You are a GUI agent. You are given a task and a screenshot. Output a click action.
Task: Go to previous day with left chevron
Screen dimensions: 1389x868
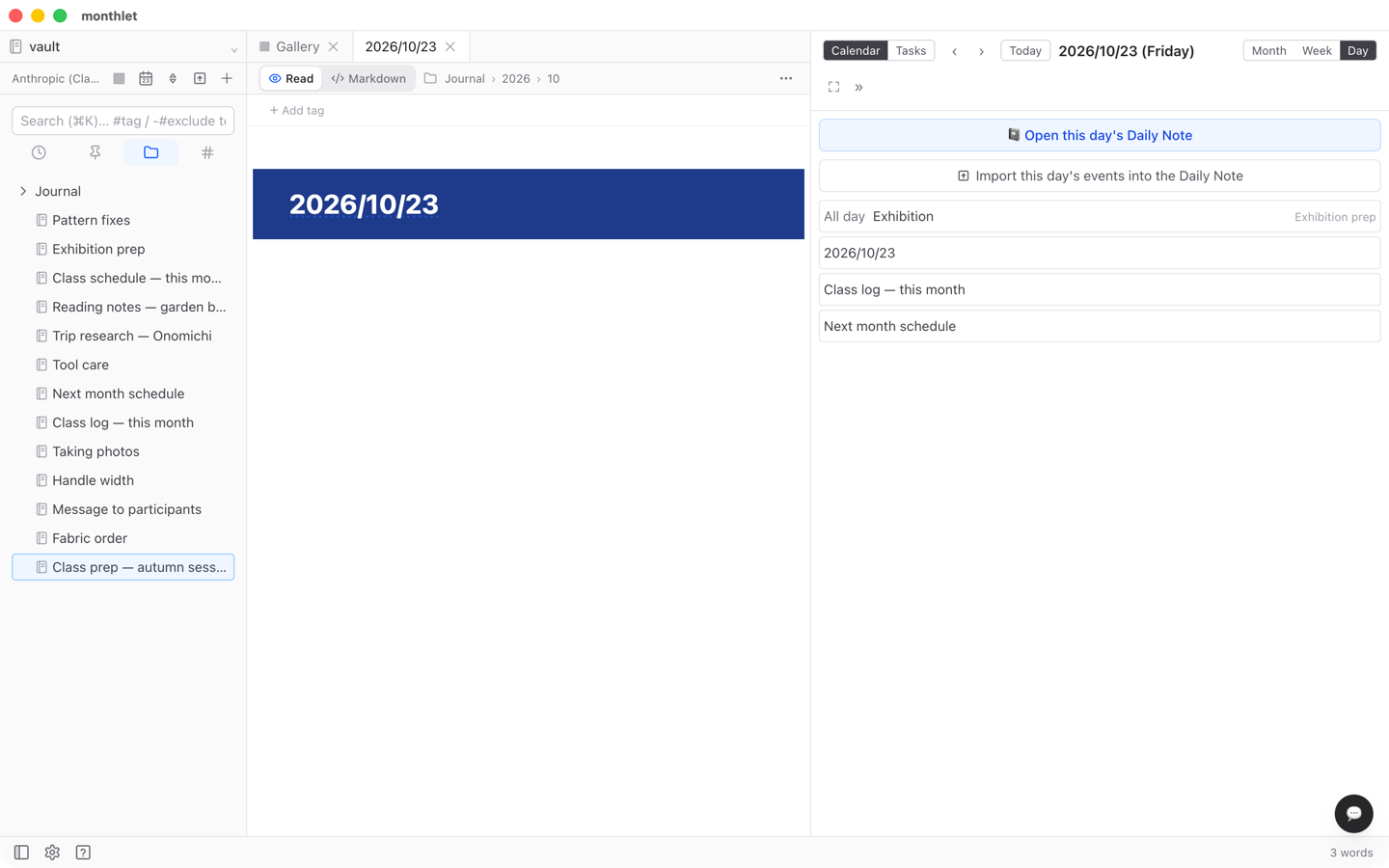point(955,51)
